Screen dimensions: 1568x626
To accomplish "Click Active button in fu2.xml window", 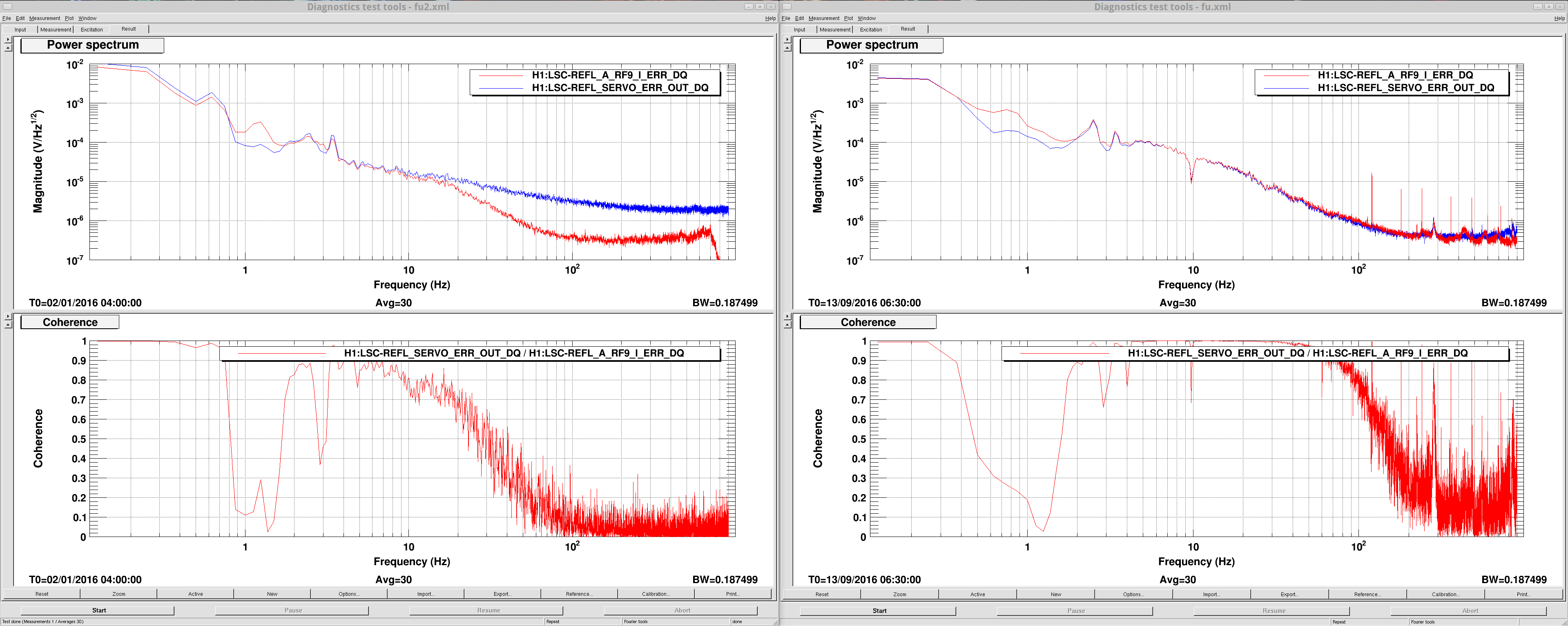I will tap(195, 594).
